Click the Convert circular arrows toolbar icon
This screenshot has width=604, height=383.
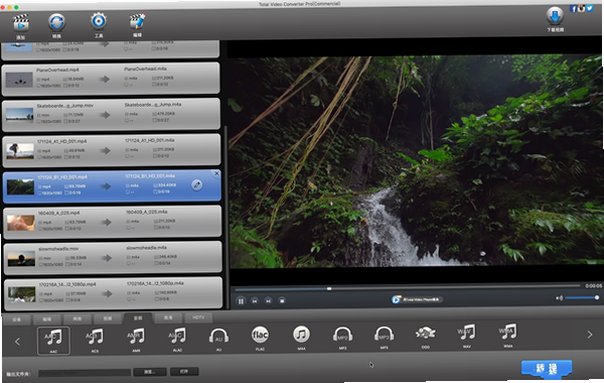tap(57, 22)
